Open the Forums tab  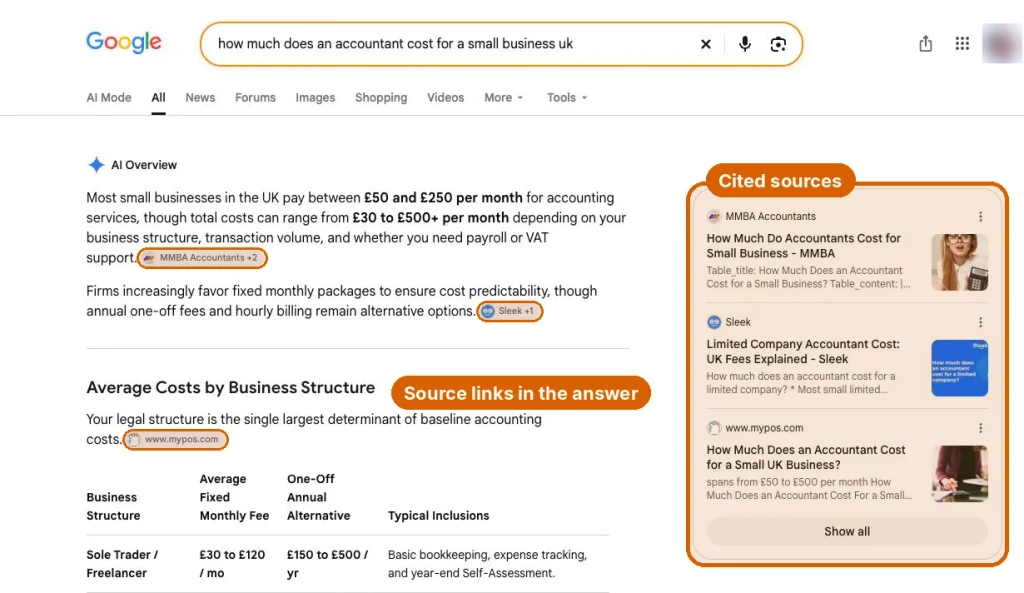(x=255, y=97)
